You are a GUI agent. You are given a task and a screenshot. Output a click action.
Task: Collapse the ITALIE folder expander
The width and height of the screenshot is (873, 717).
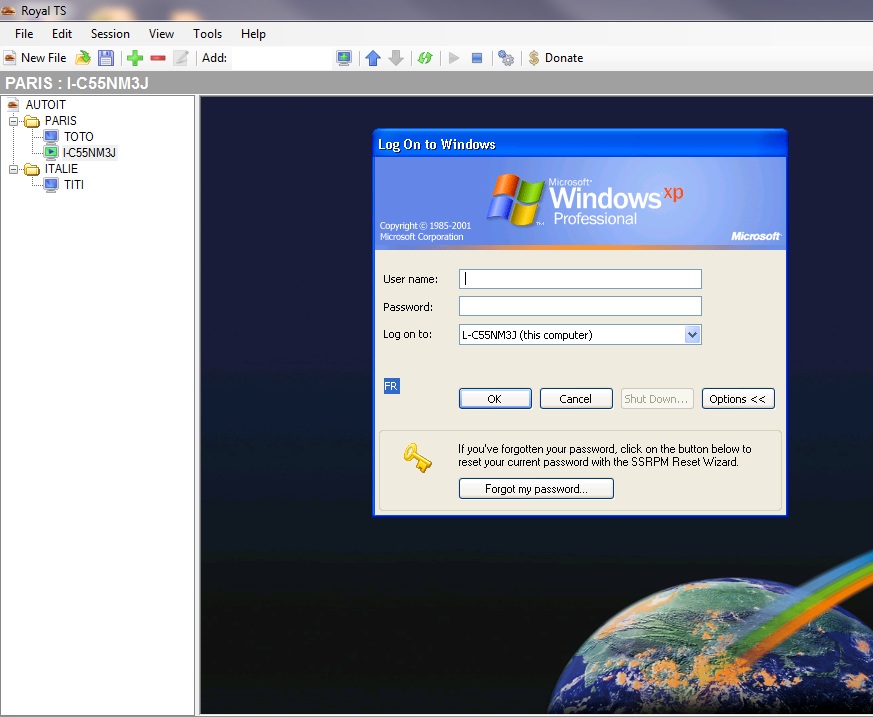(x=13, y=169)
